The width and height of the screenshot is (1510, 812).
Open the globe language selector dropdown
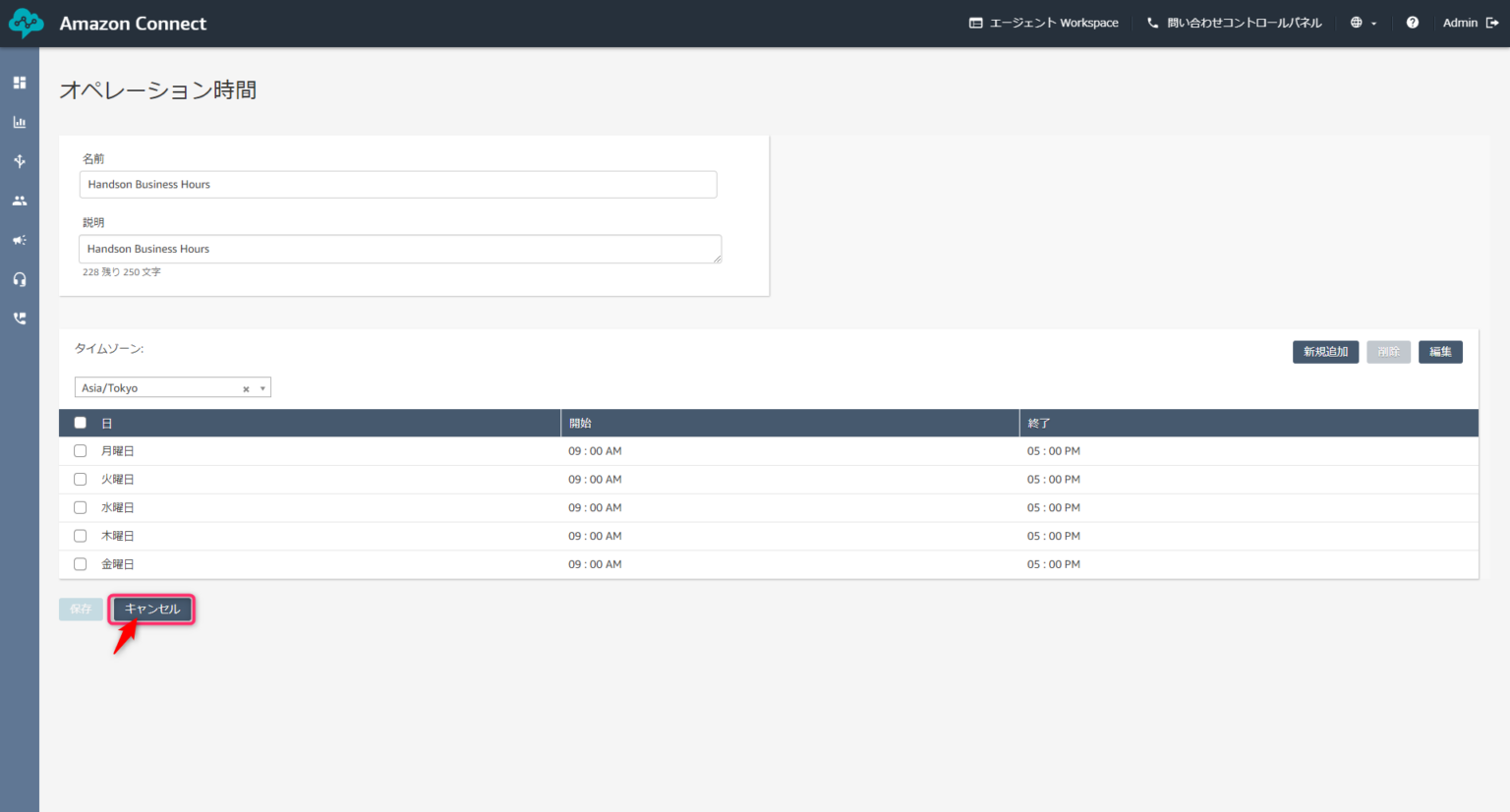point(1363,23)
